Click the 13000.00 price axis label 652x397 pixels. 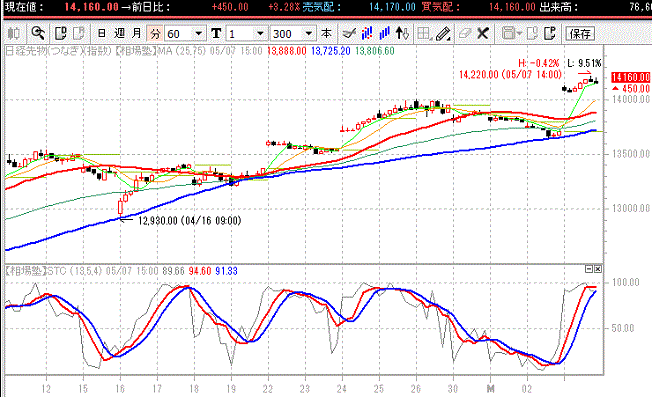631,208
